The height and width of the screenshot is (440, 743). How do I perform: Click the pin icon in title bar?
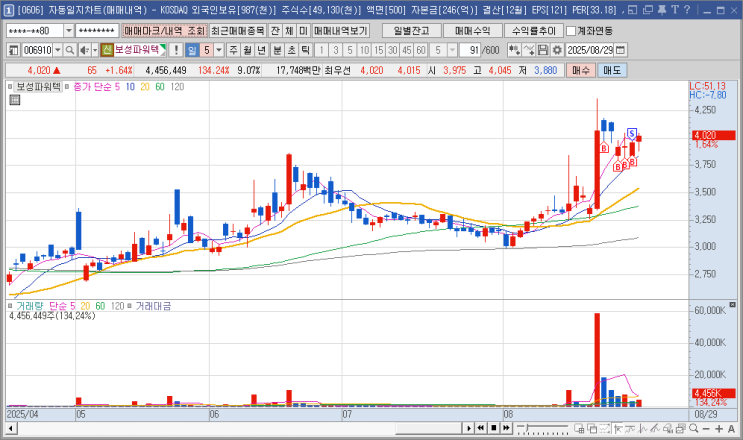662,9
